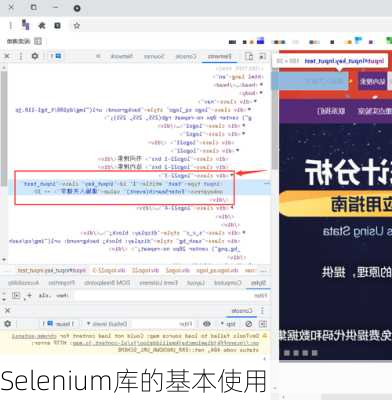
Task: Open the top JavaScript context dropdown
Action: [x=228, y=324]
